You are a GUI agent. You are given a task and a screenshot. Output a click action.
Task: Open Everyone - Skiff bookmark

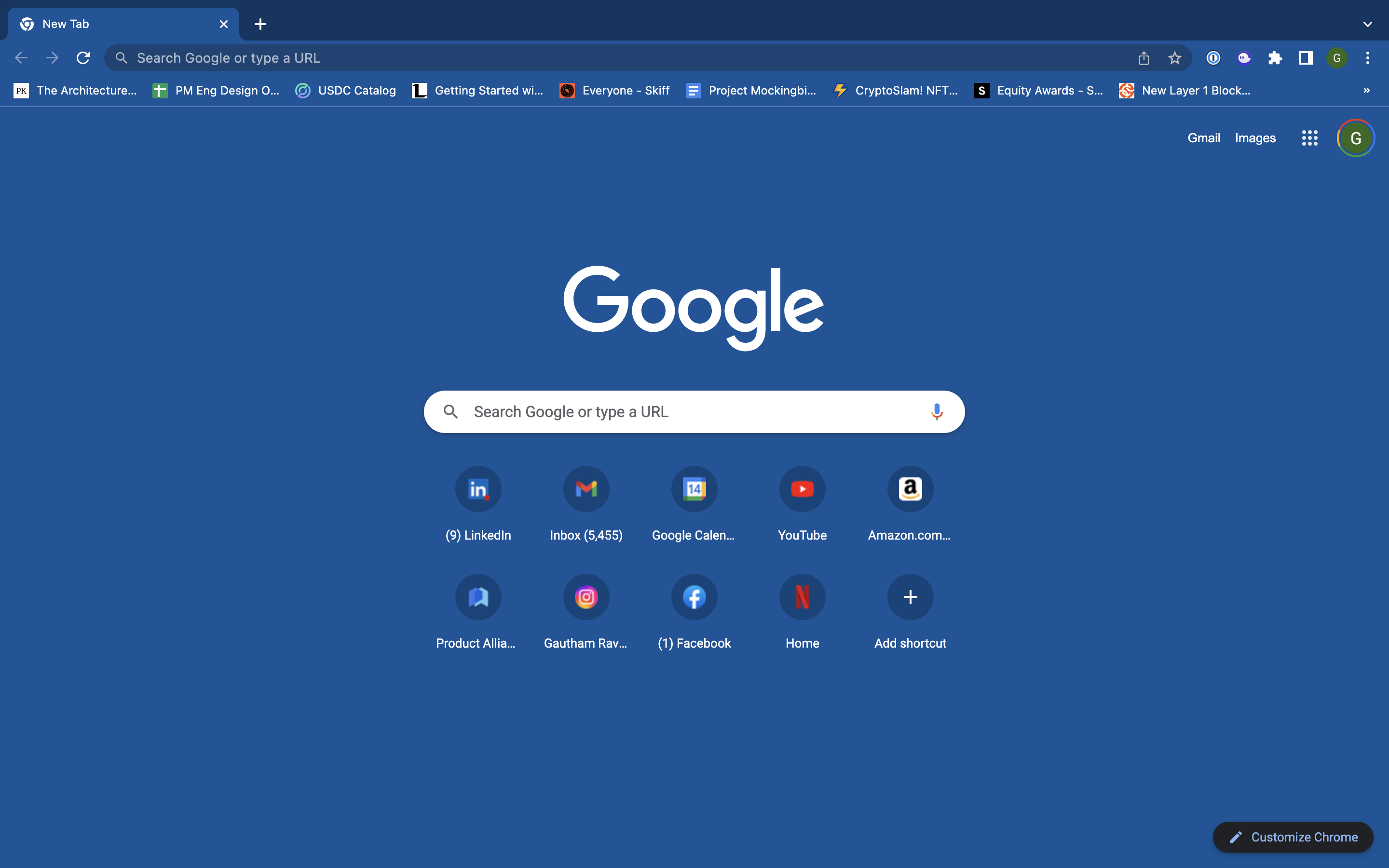coord(615,90)
